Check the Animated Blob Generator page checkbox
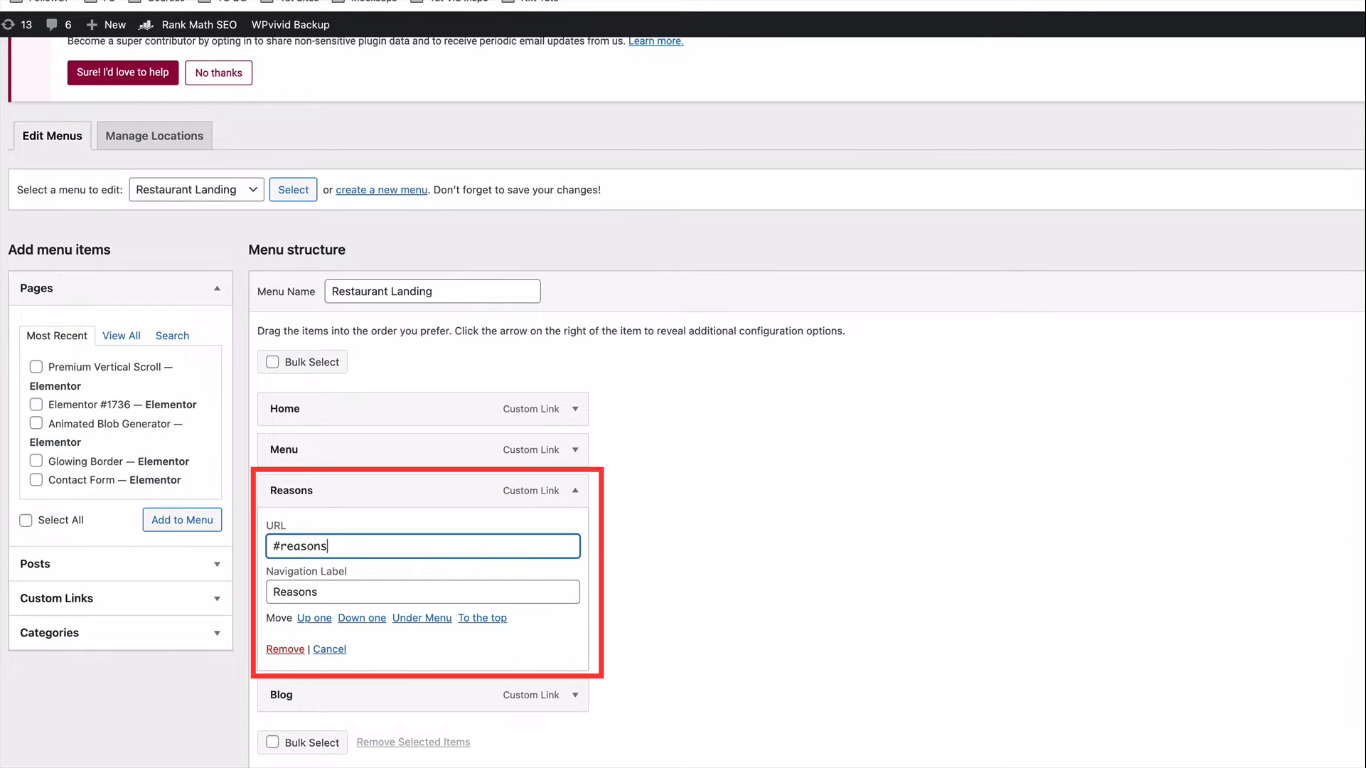 (x=36, y=423)
